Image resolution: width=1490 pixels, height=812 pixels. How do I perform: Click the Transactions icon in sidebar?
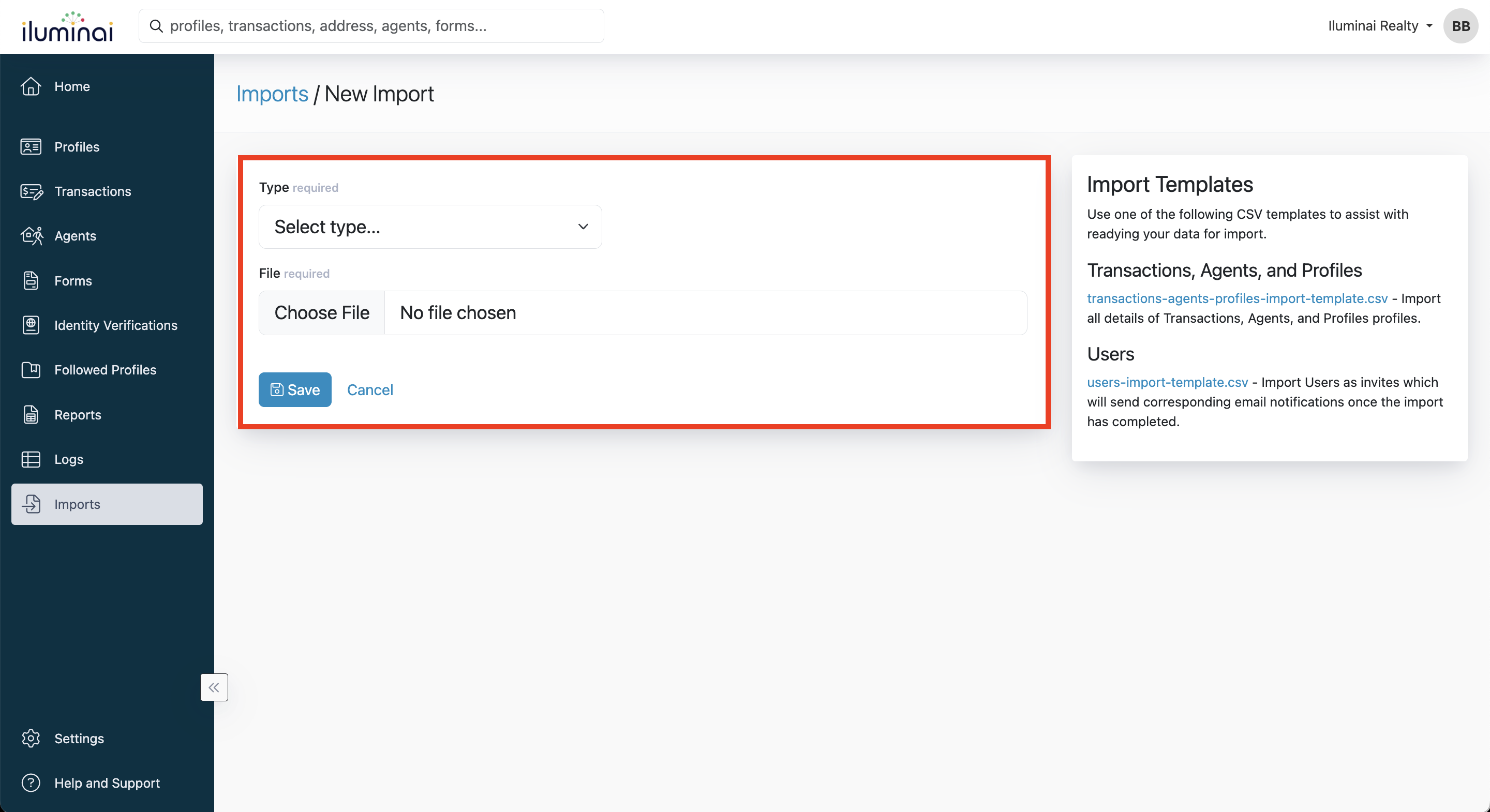31,191
